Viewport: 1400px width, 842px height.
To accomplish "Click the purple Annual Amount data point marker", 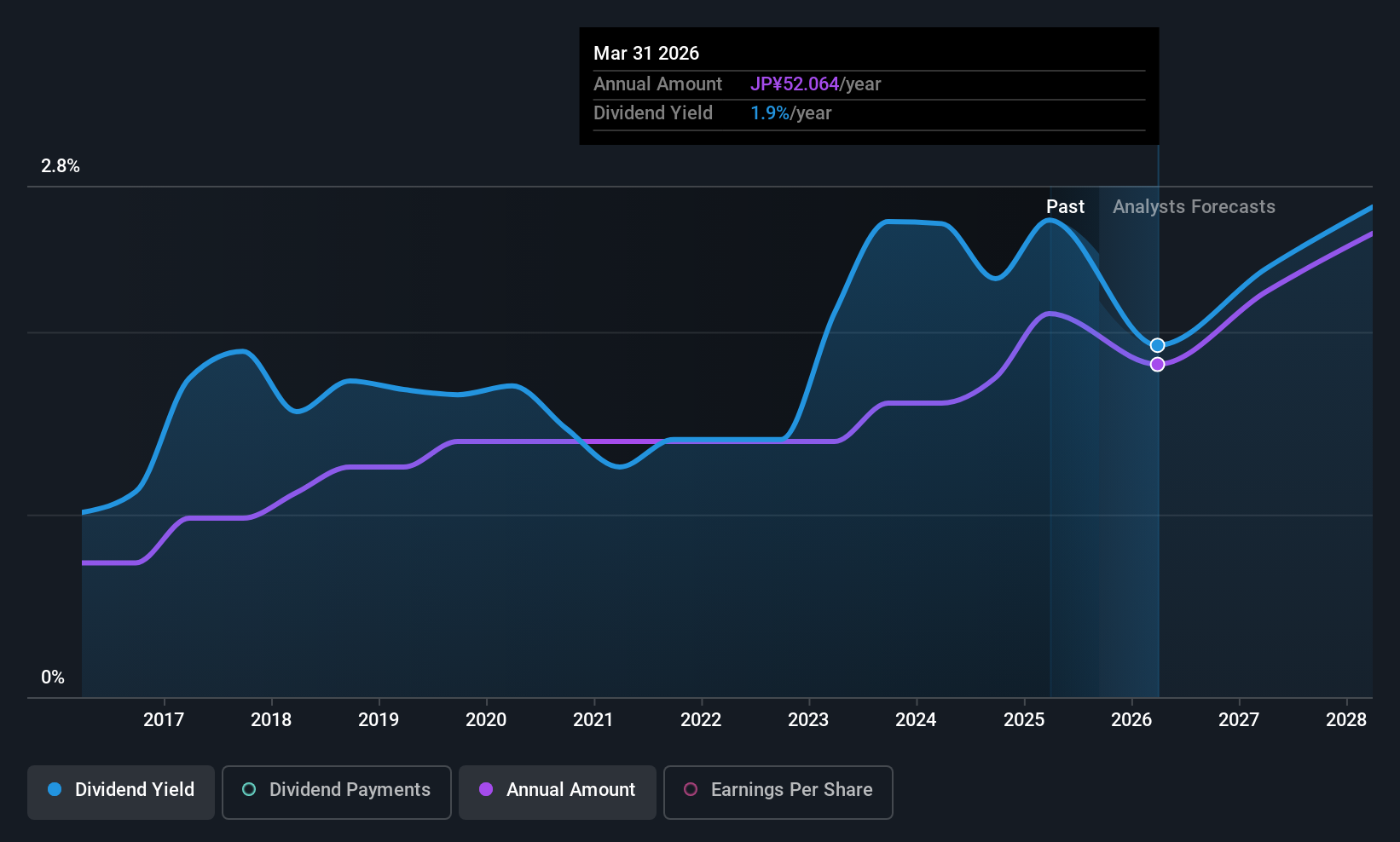I will click(x=1157, y=365).
